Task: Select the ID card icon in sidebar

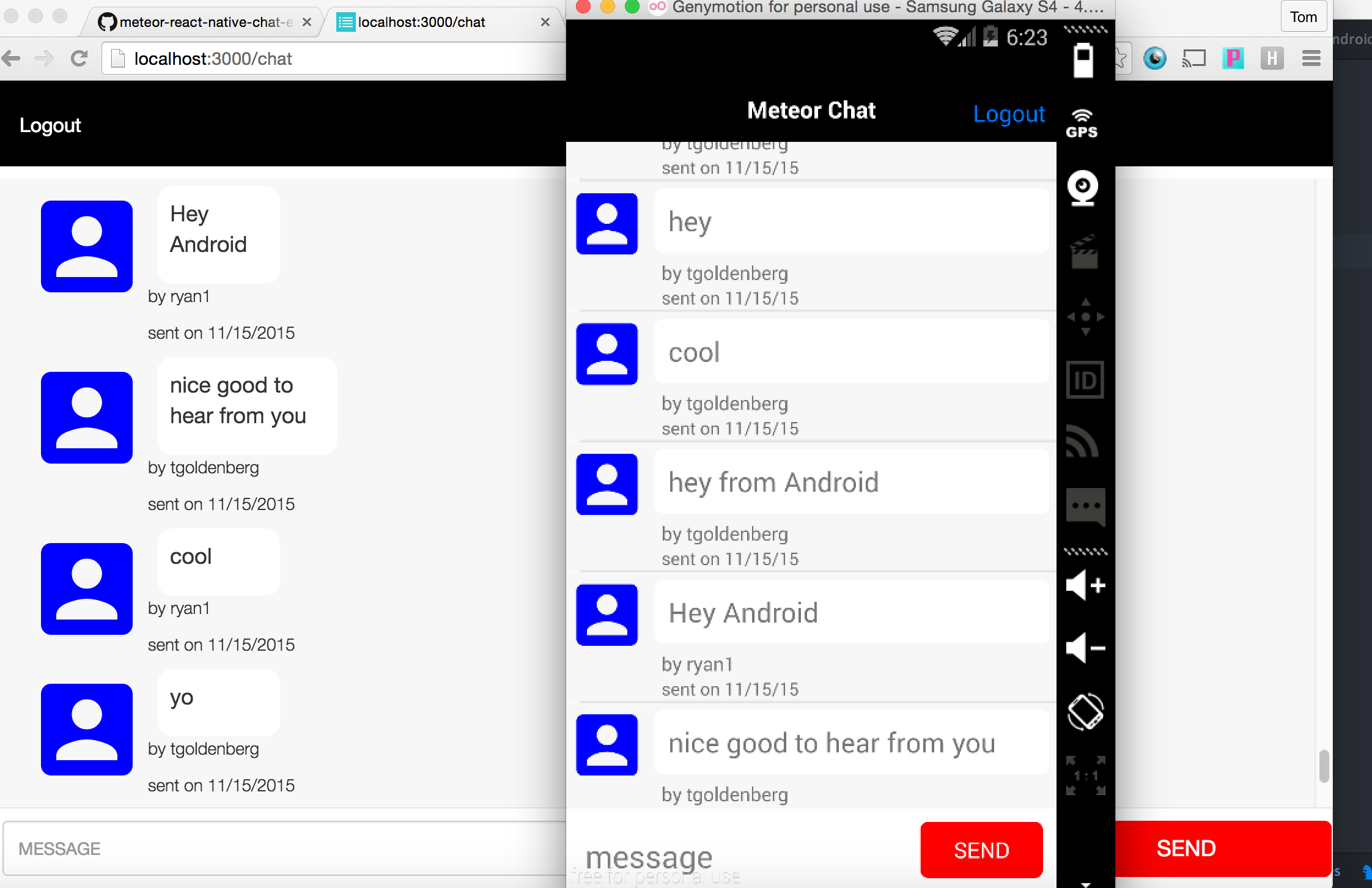Action: tap(1085, 380)
